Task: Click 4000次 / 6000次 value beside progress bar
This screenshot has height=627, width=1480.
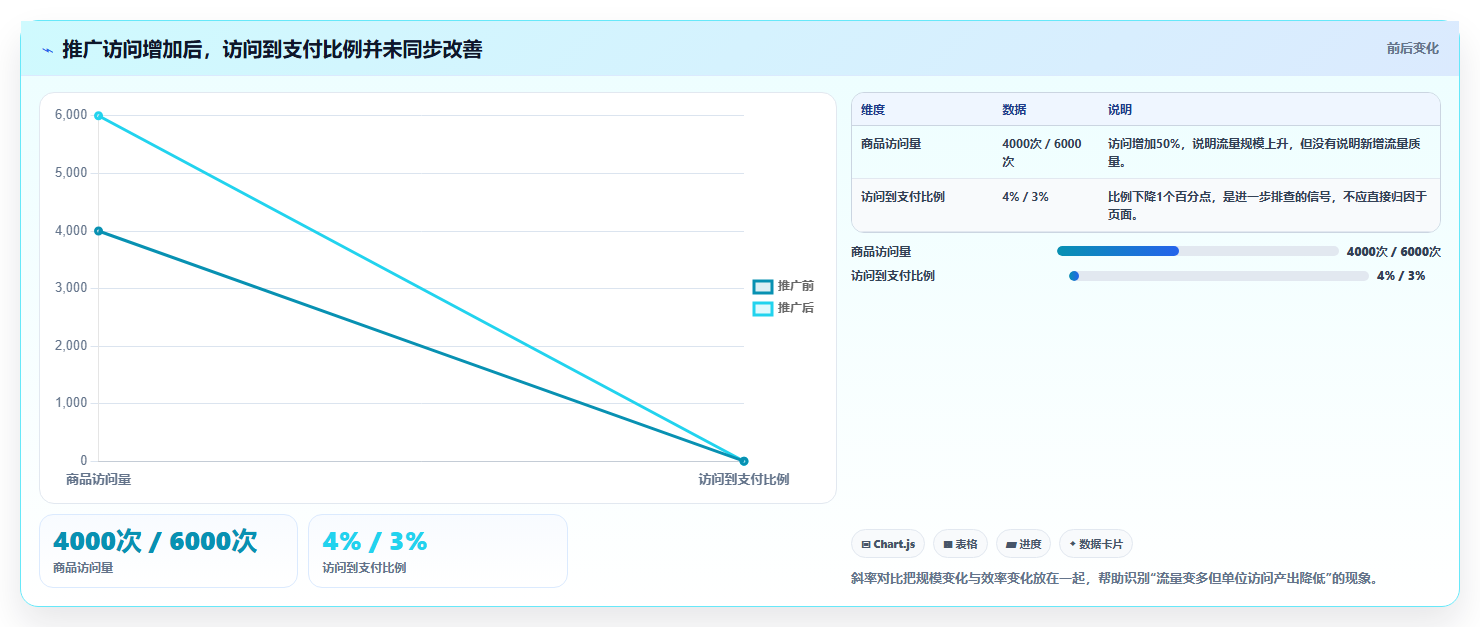Action: pos(1394,252)
